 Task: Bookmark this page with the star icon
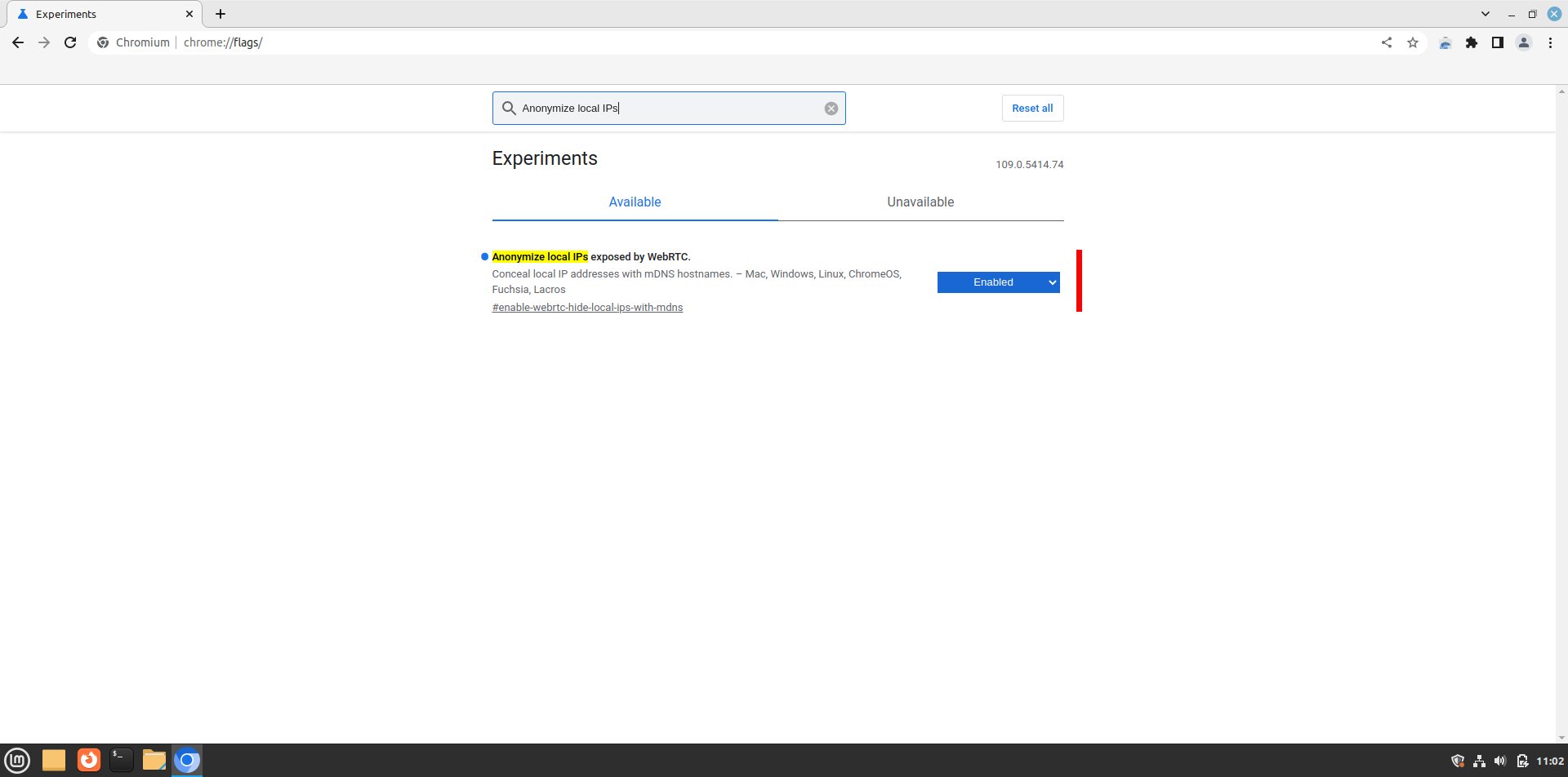pos(1413,42)
